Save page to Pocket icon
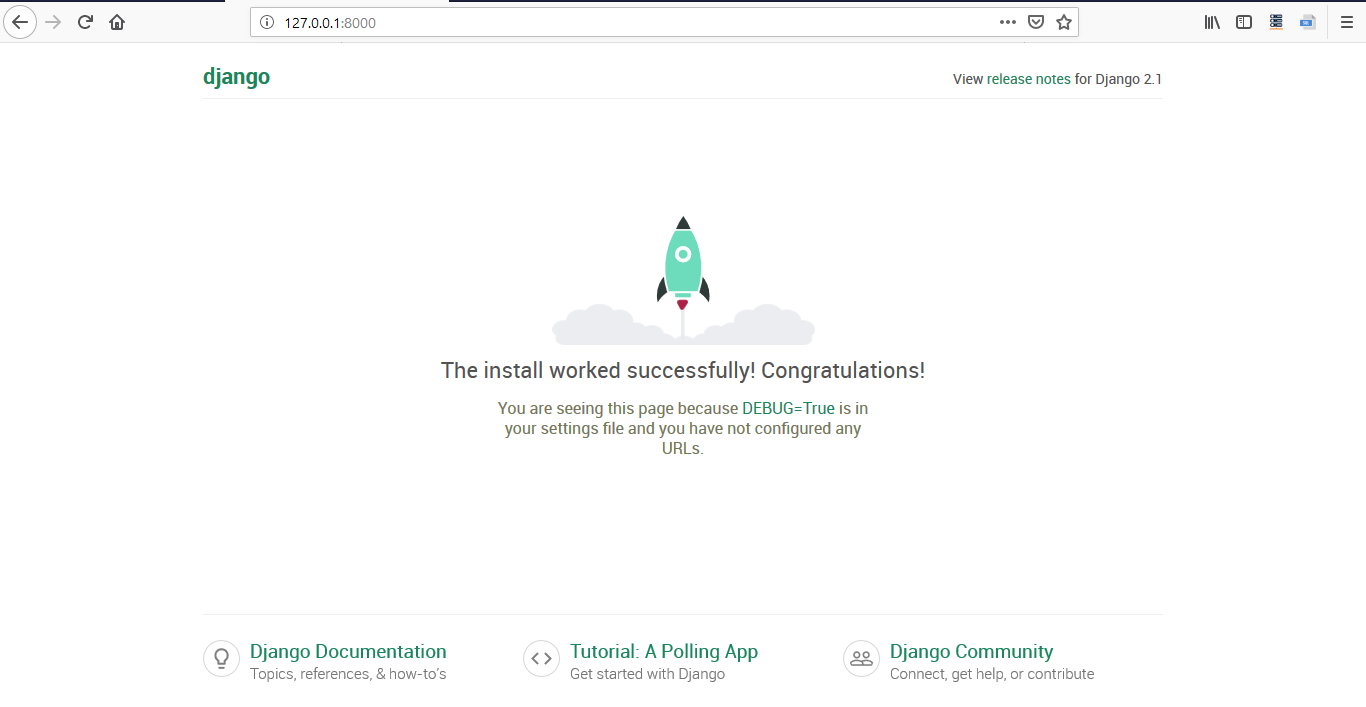The width and height of the screenshot is (1366, 707). click(1037, 22)
